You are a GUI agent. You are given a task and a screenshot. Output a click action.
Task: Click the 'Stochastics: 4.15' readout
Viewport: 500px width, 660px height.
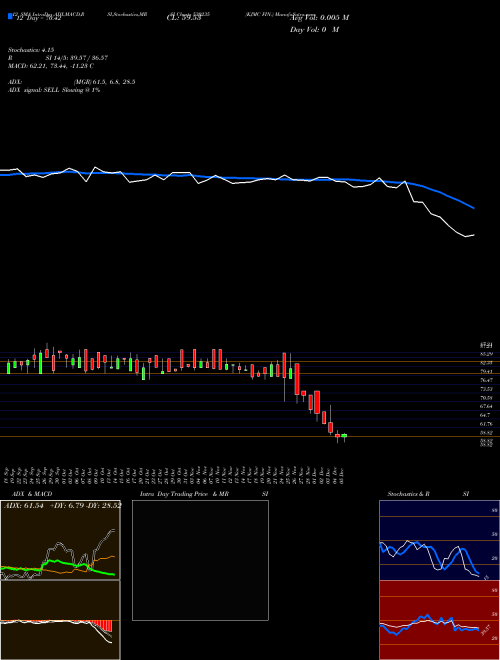(x=31, y=50)
